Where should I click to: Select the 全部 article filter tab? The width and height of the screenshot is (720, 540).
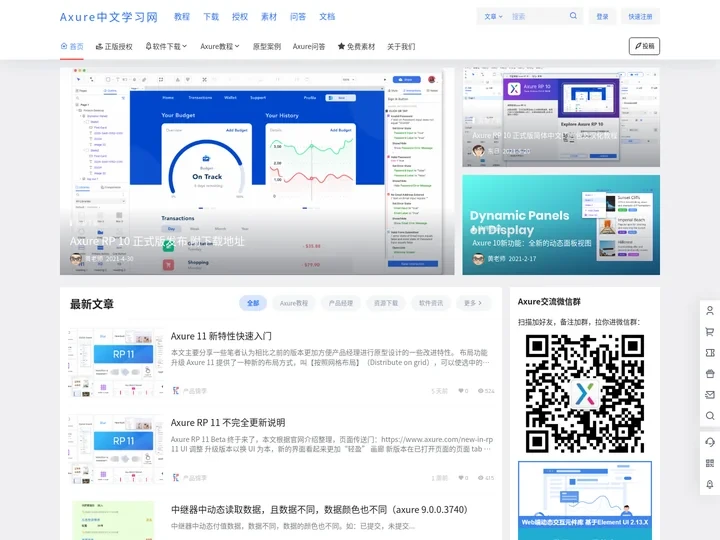253,303
